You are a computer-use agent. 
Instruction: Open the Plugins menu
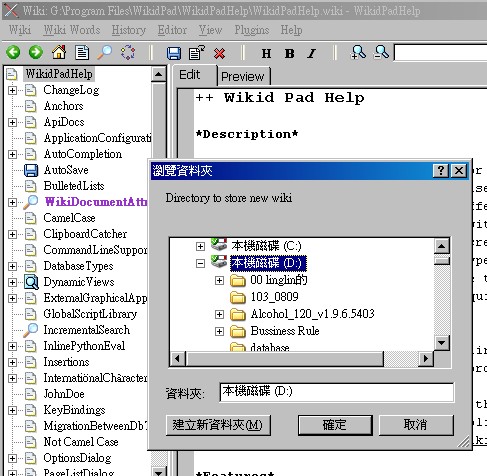pyautogui.click(x=252, y=30)
